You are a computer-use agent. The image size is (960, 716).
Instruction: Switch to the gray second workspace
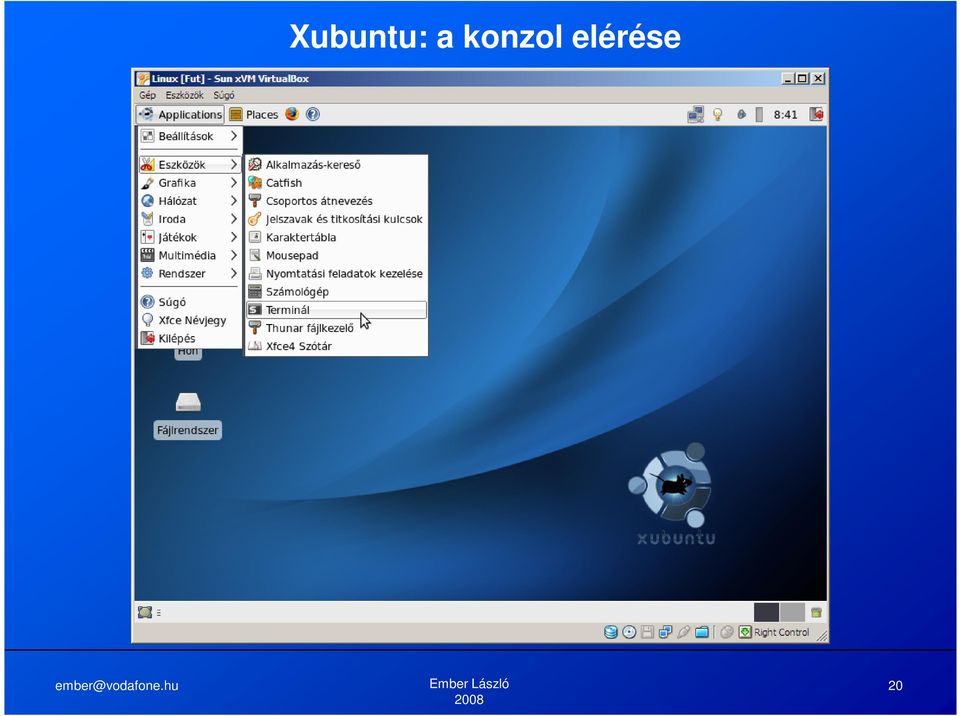pos(792,612)
